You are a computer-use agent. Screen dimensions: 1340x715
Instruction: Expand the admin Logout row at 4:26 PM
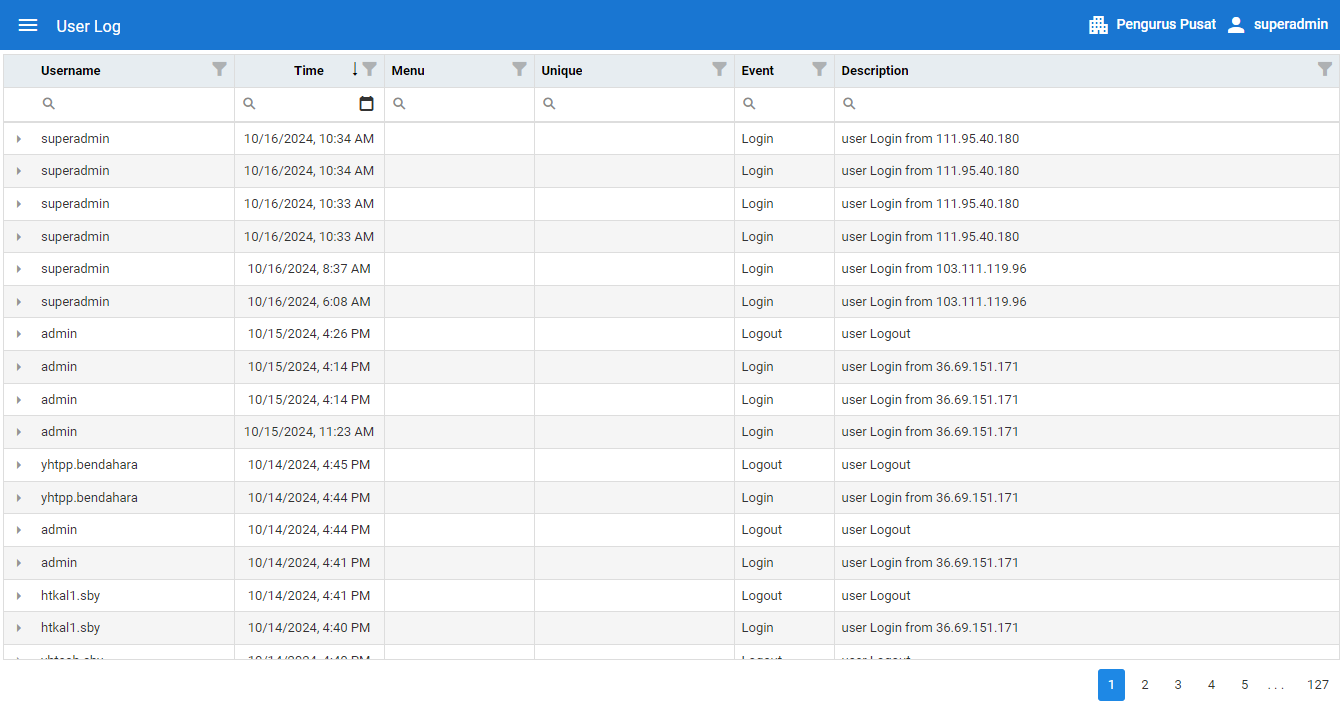click(19, 334)
